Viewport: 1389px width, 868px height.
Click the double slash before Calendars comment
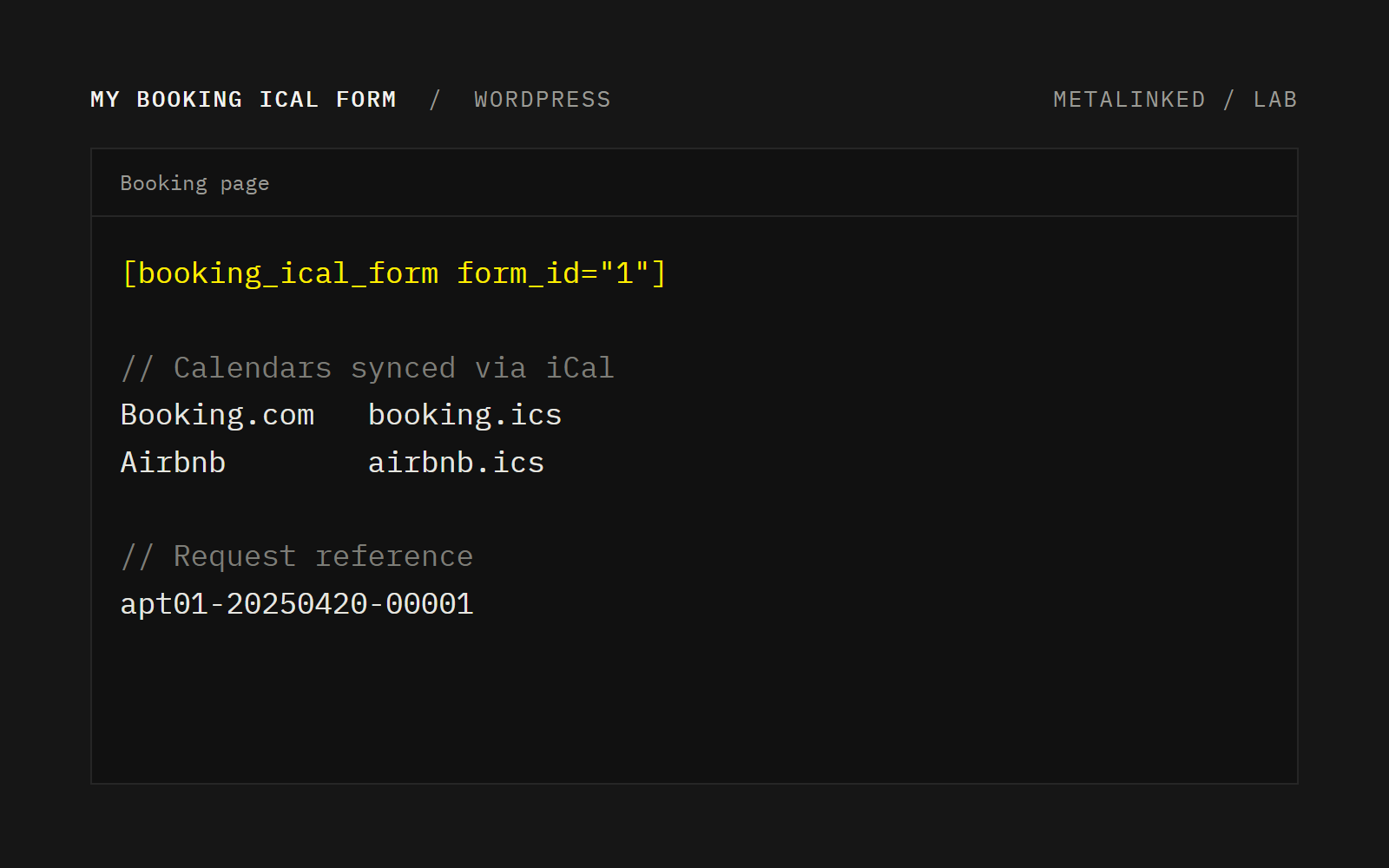click(x=137, y=368)
